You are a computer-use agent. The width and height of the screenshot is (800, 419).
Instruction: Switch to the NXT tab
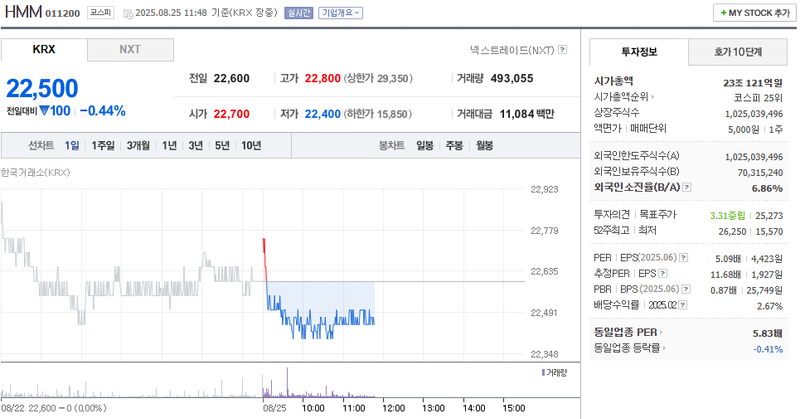coord(130,50)
